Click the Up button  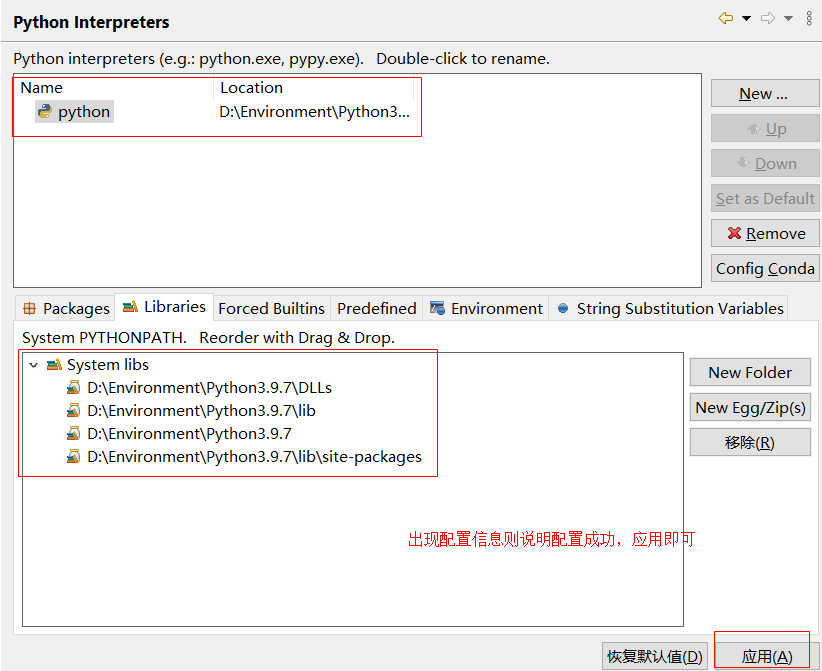765,128
